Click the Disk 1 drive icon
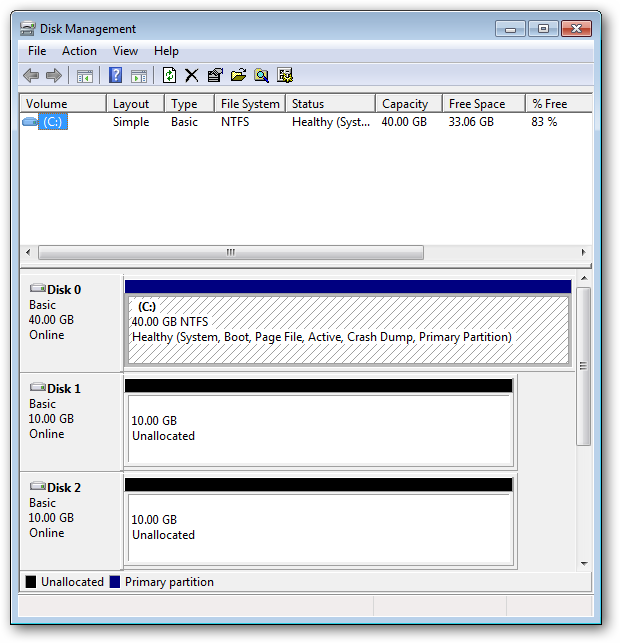Image resolution: width=620 pixels, height=643 pixels. click(x=38, y=388)
